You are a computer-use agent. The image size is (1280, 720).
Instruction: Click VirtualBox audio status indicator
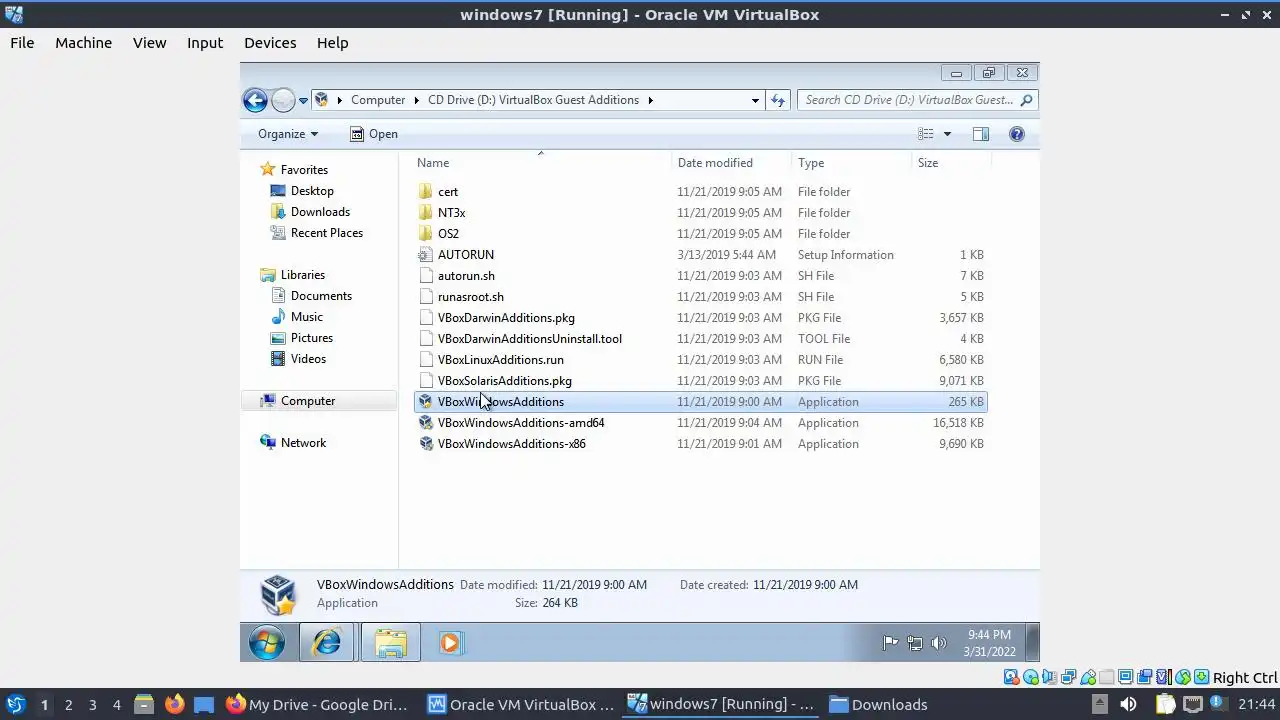point(1049,677)
